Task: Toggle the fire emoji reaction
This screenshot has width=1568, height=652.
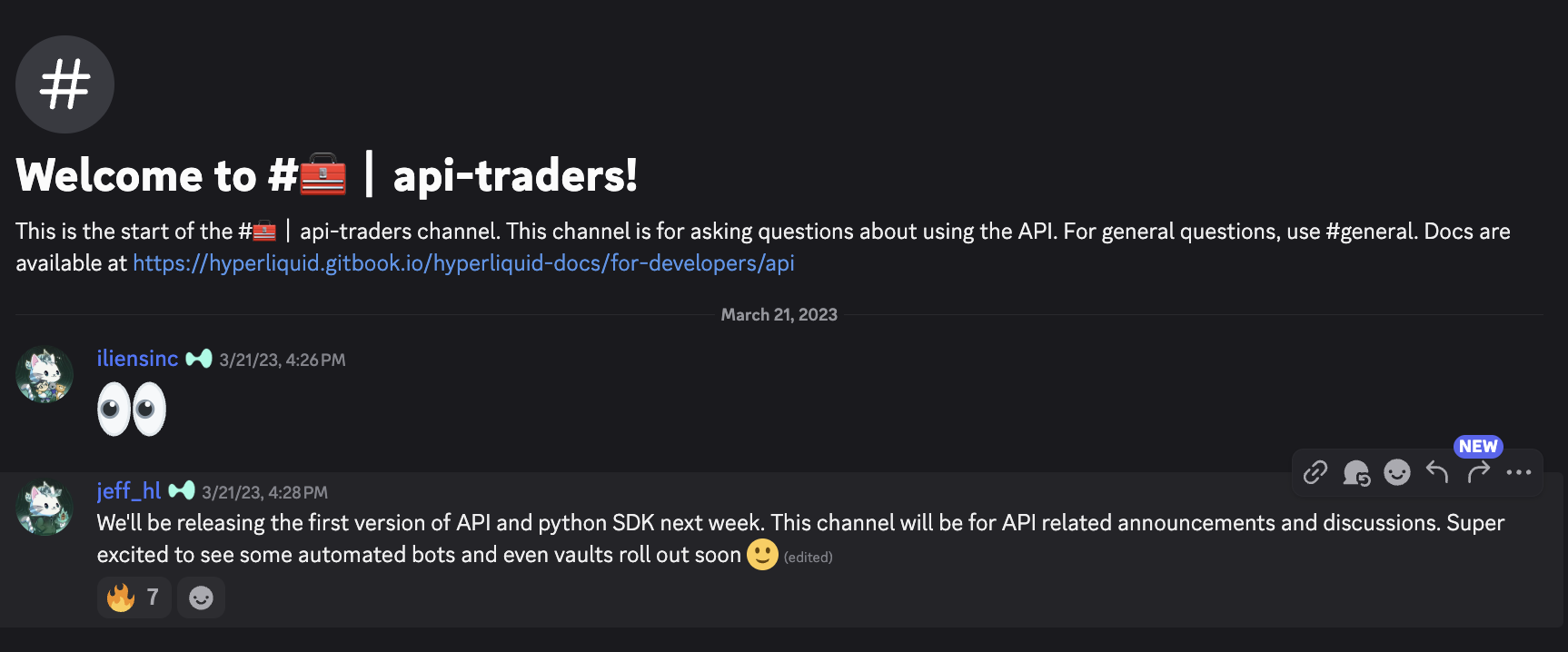Action: click(134, 597)
